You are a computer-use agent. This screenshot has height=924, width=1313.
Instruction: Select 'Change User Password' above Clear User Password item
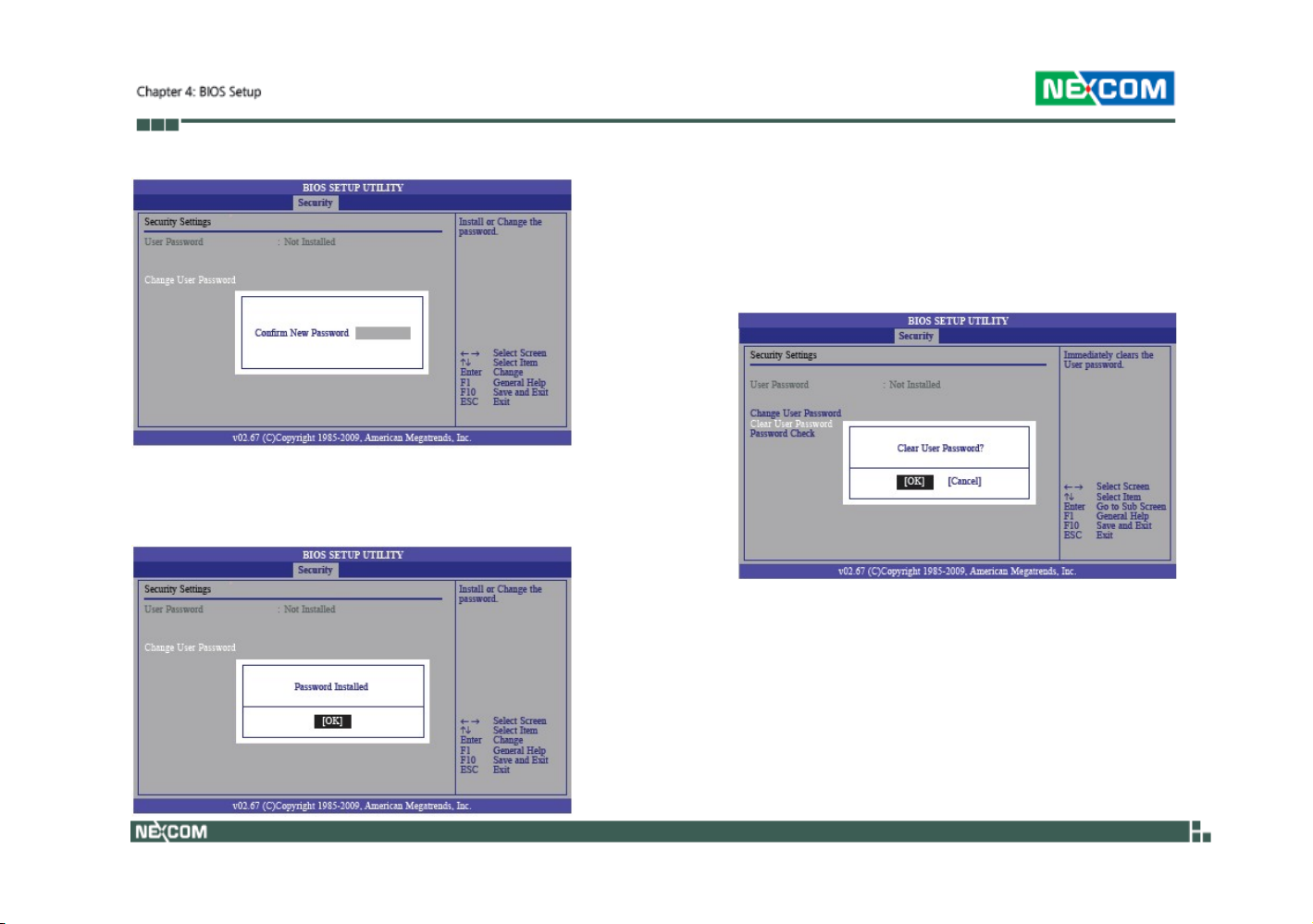tap(796, 413)
